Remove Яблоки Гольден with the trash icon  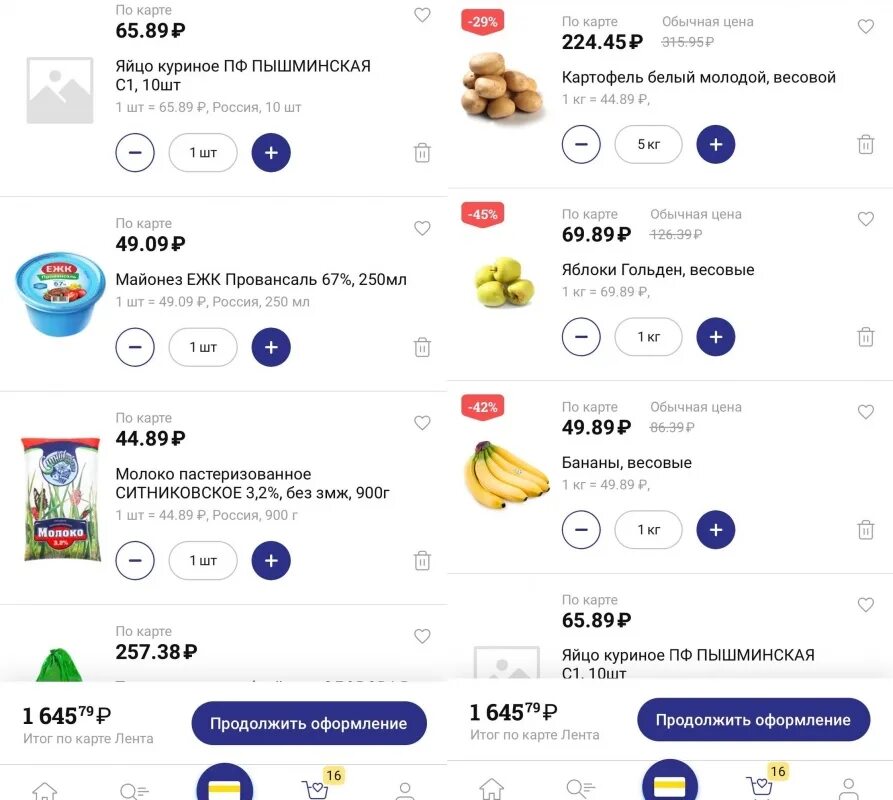pyautogui.click(x=866, y=337)
